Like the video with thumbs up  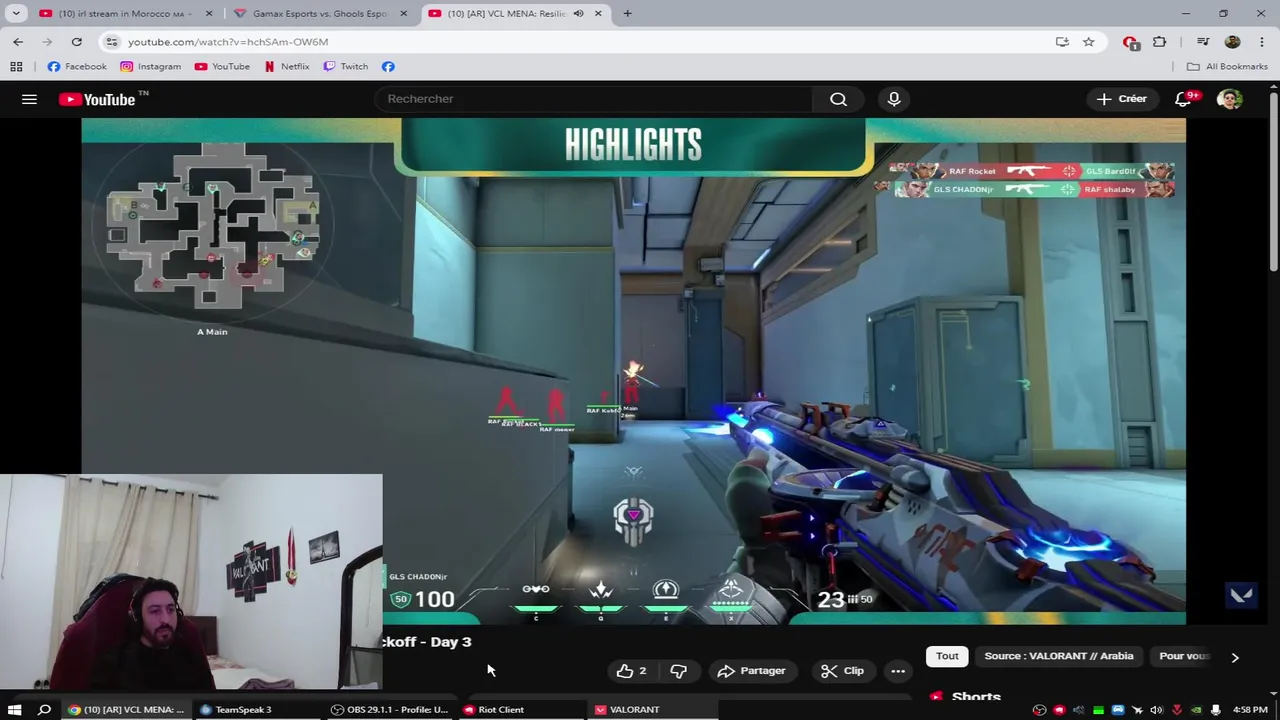tap(631, 671)
